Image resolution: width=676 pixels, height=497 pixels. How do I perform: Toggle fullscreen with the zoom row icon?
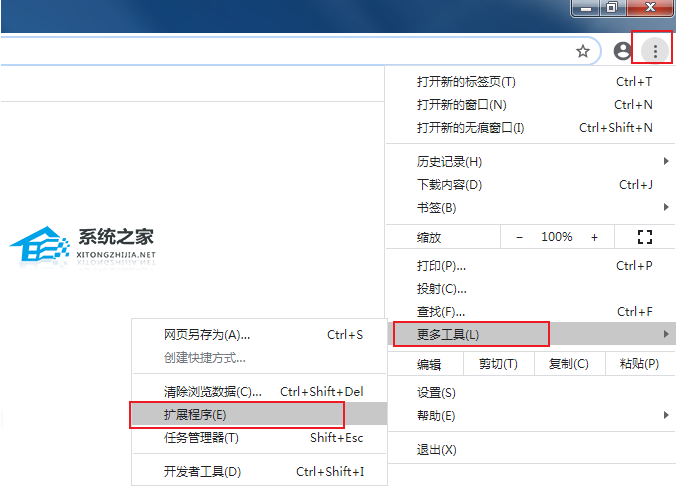(x=645, y=237)
